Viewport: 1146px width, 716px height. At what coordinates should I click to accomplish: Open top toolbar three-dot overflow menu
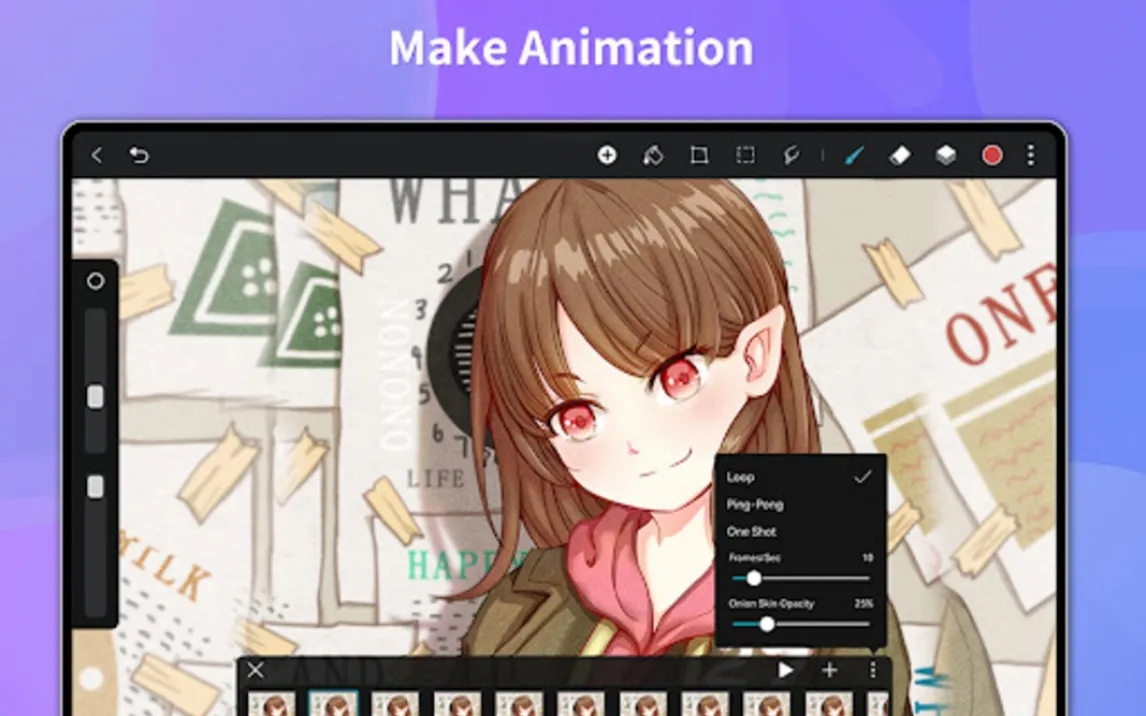[1031, 155]
